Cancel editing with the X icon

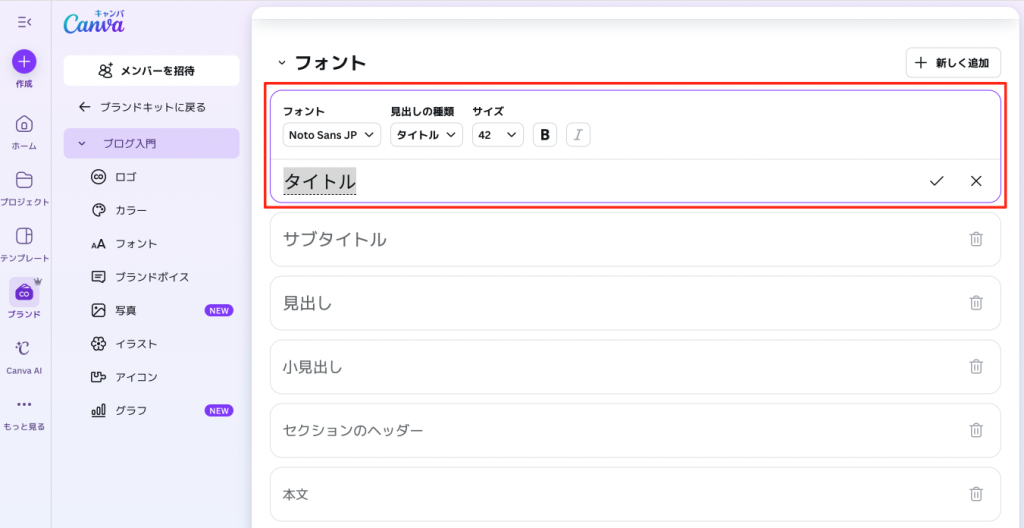coord(976,181)
